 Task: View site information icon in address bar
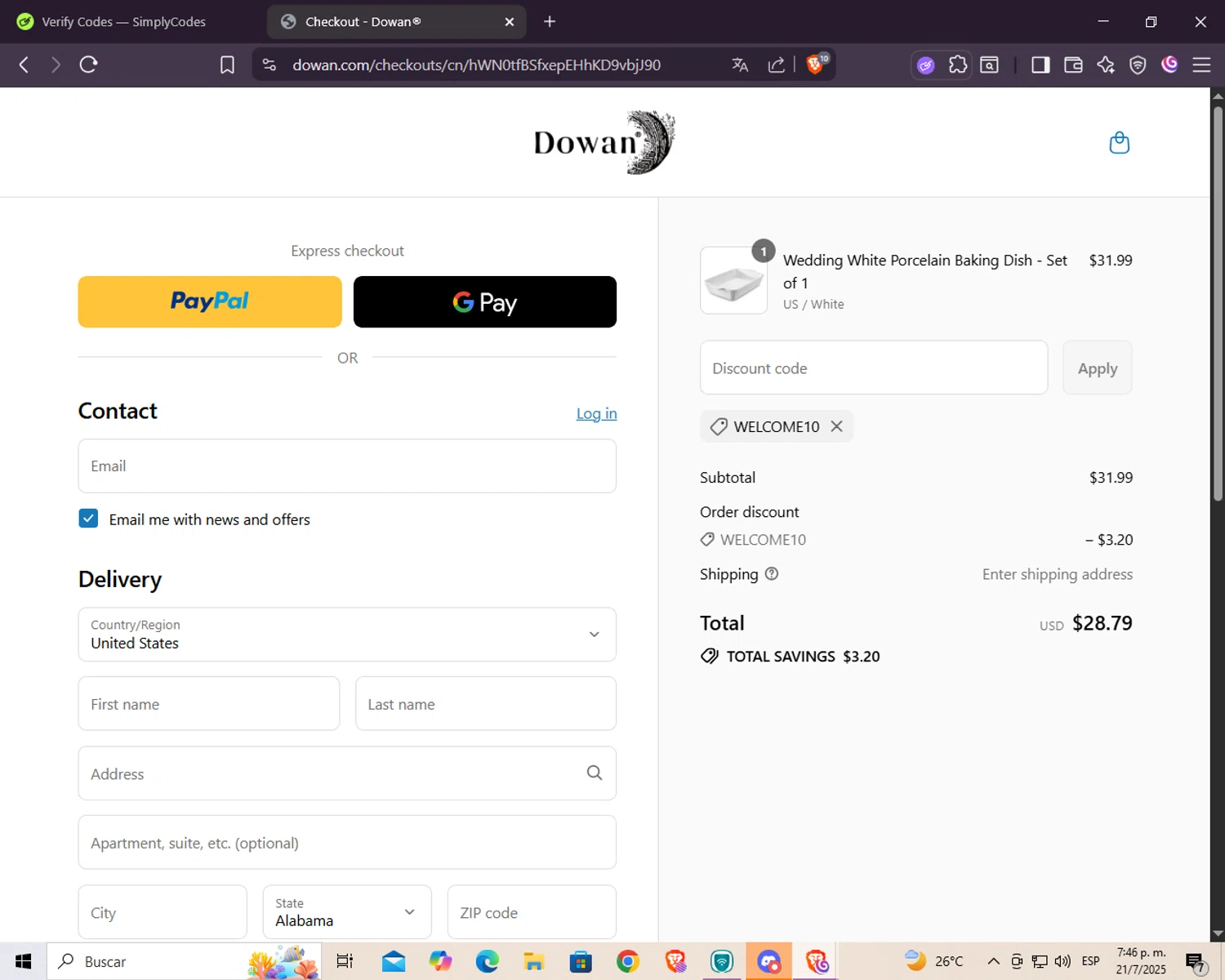[x=269, y=65]
